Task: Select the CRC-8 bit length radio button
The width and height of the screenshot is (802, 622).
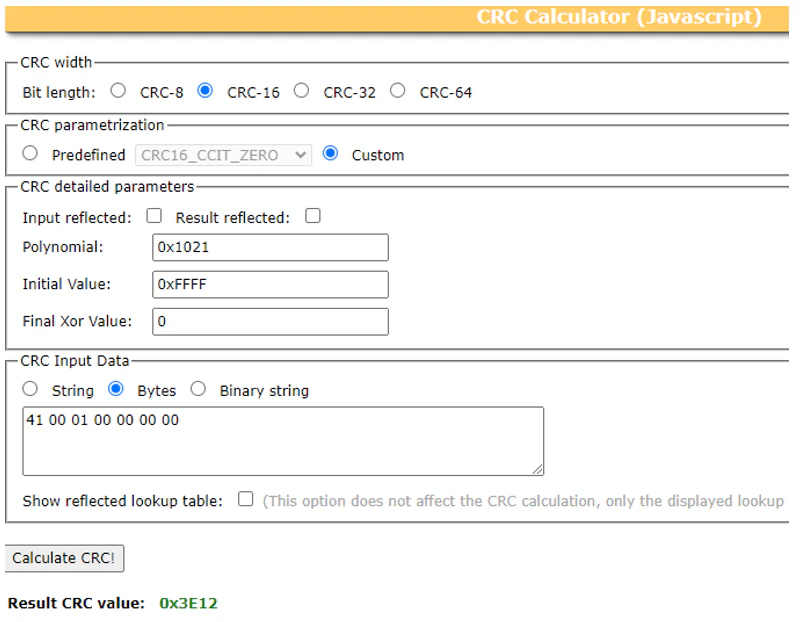Action: [118, 91]
